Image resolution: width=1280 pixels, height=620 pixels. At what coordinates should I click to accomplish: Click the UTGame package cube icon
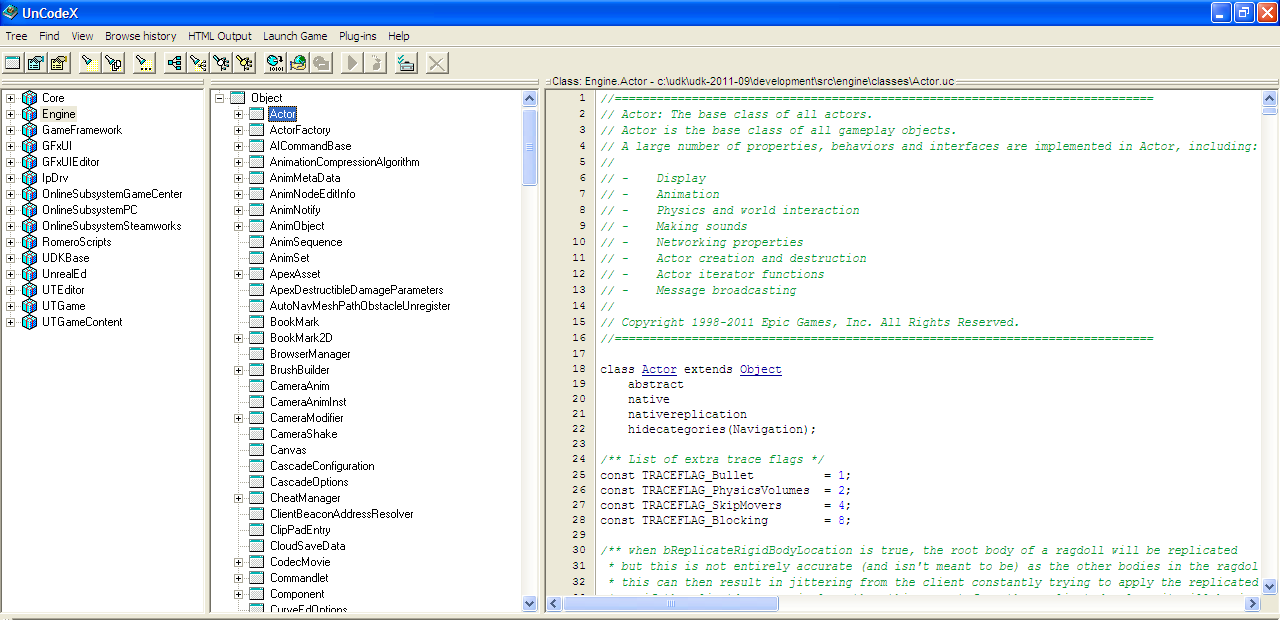point(29,306)
